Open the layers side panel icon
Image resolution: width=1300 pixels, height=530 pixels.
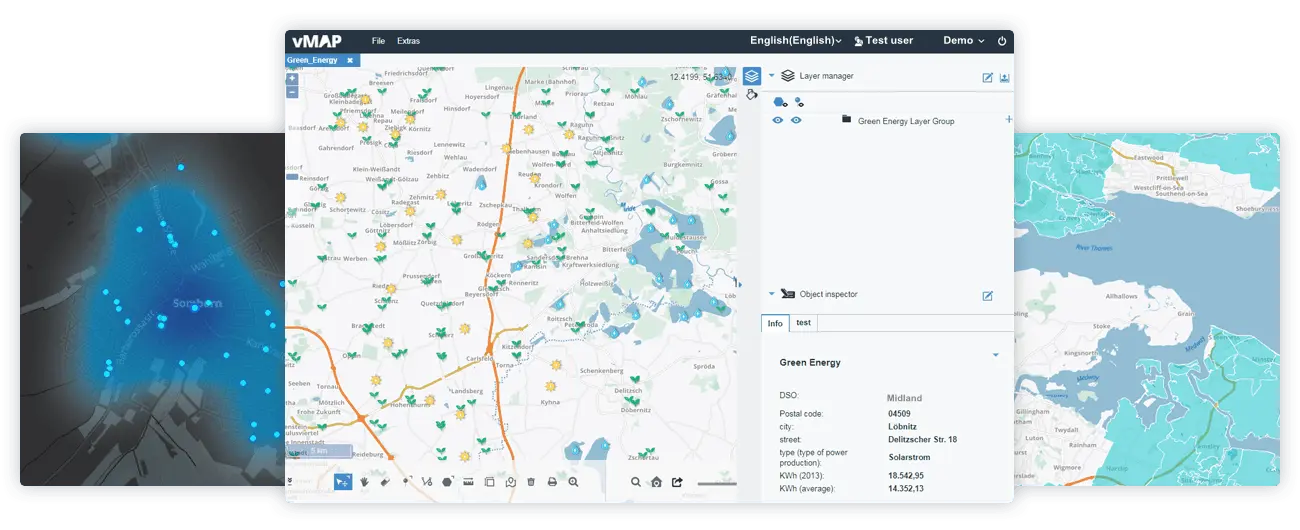point(752,76)
